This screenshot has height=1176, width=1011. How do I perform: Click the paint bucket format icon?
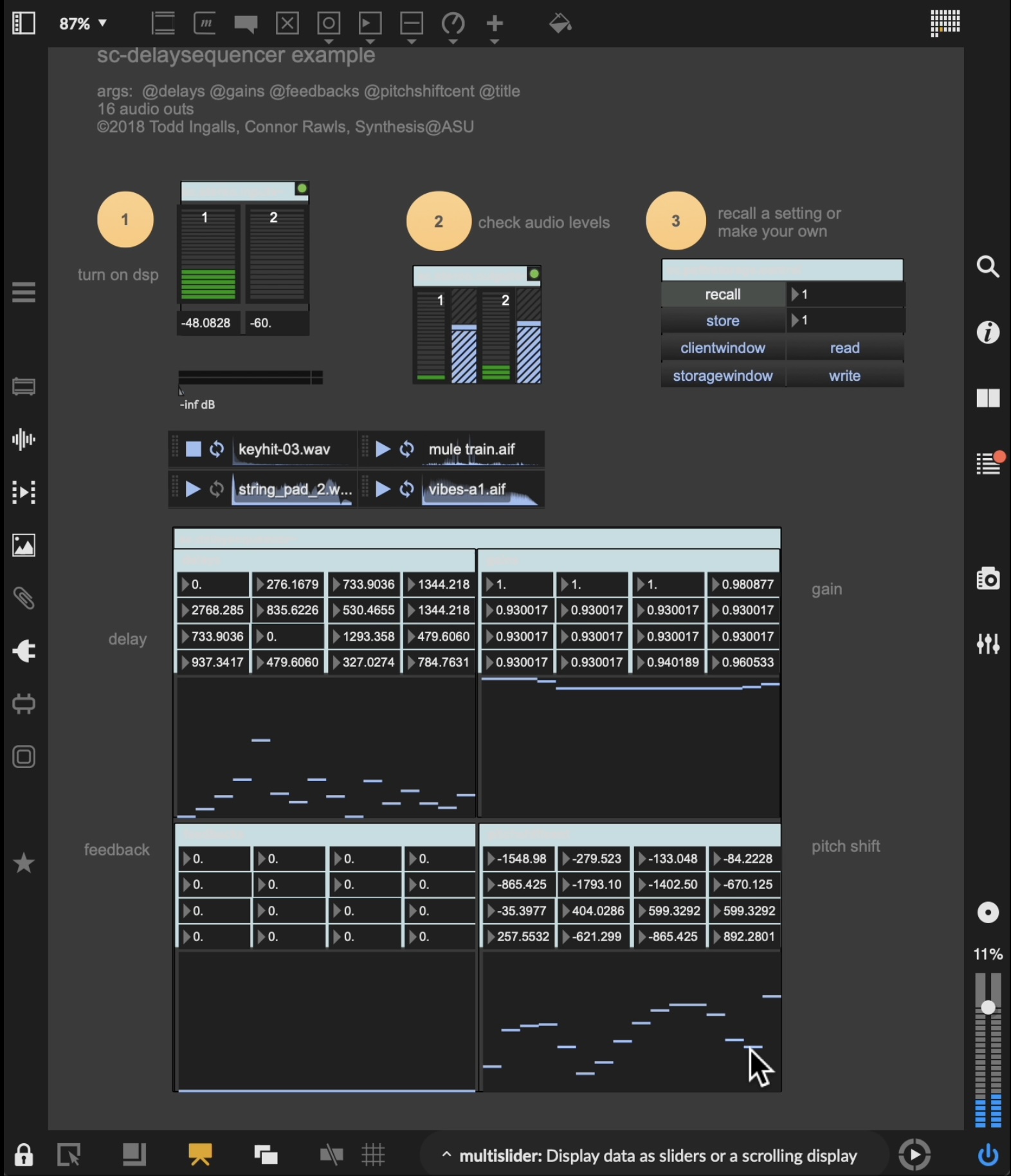[560, 24]
